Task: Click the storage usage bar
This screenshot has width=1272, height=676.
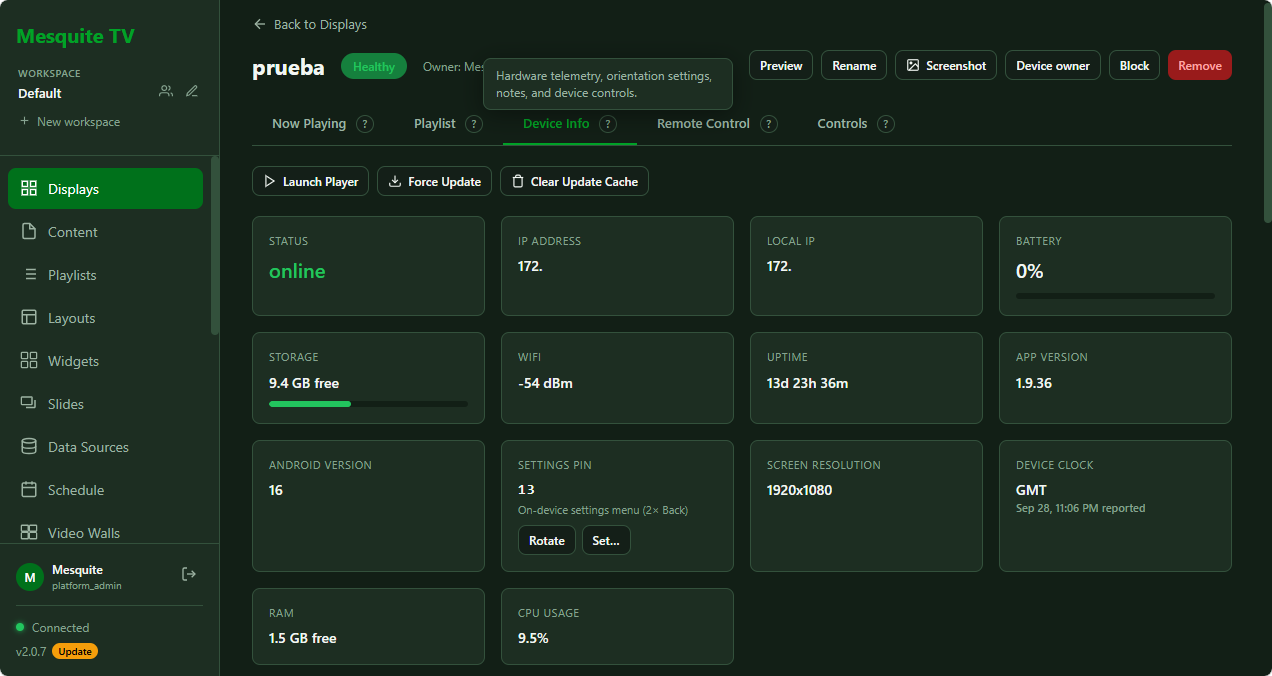Action: pyautogui.click(x=368, y=404)
